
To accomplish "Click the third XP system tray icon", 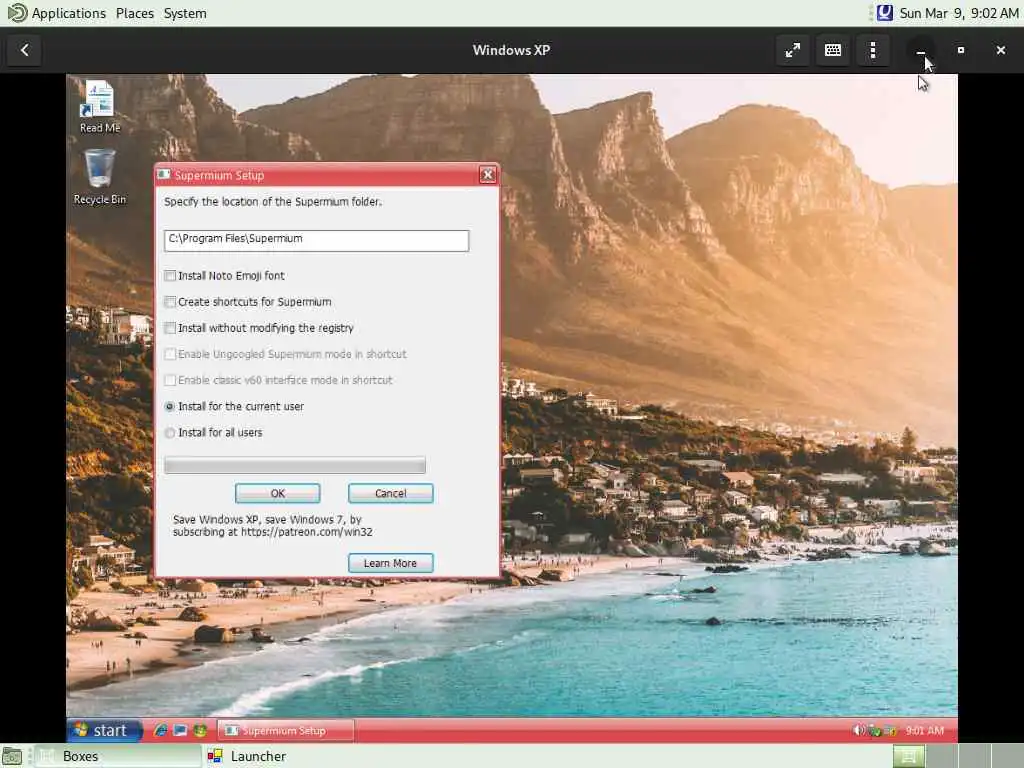I will coord(889,730).
